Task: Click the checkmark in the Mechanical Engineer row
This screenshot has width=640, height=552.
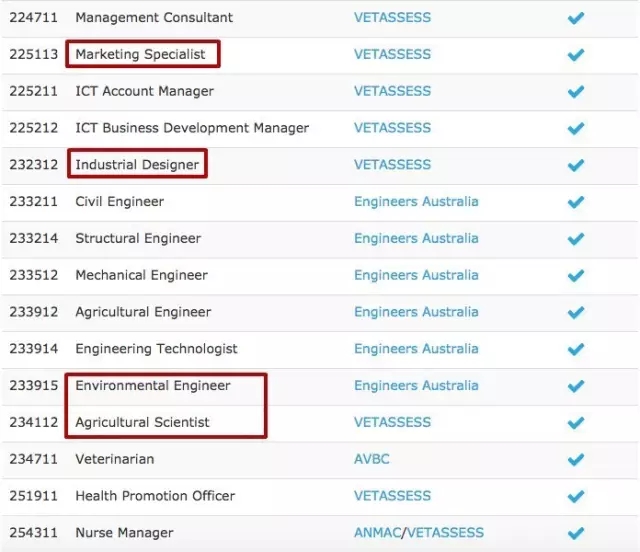Action: (575, 276)
